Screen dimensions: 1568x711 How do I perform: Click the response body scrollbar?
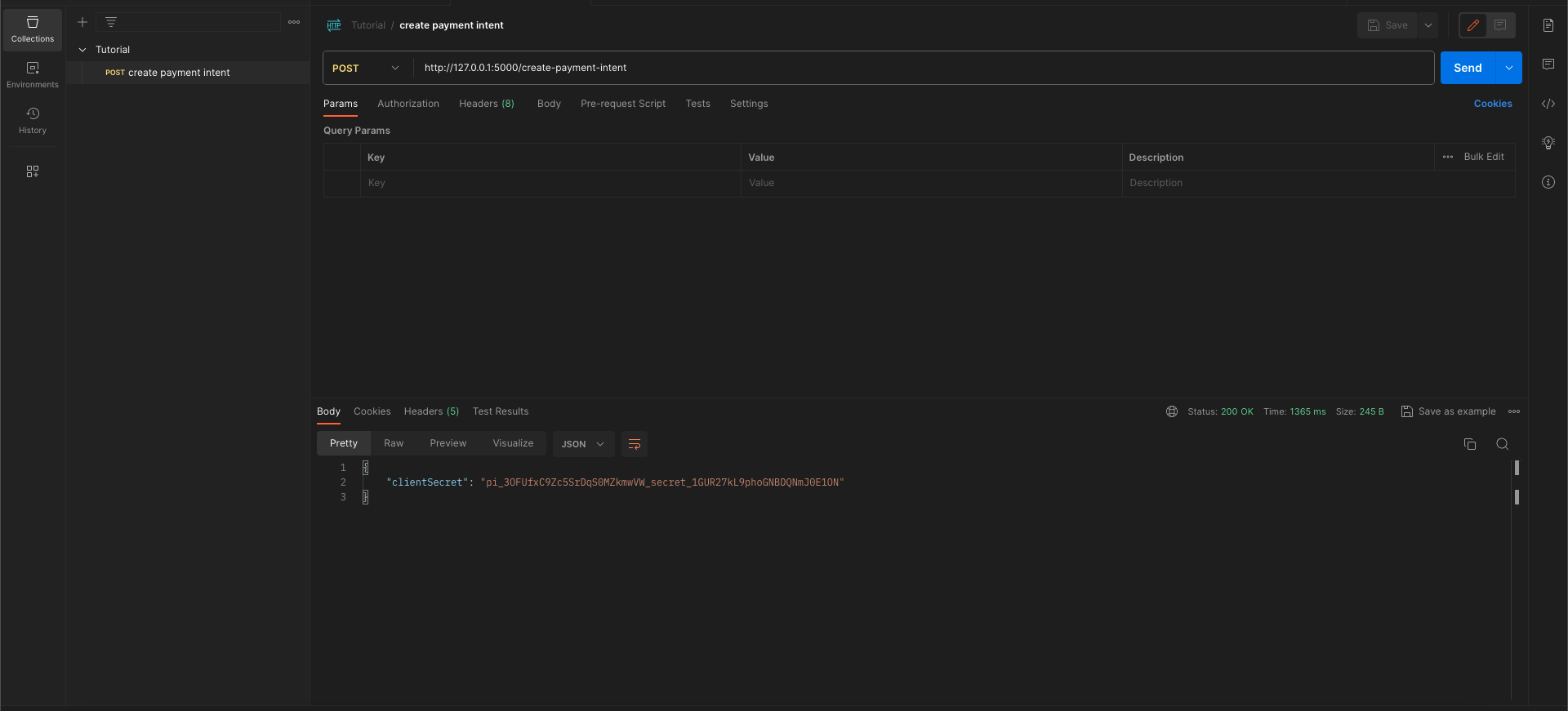coord(1517,482)
